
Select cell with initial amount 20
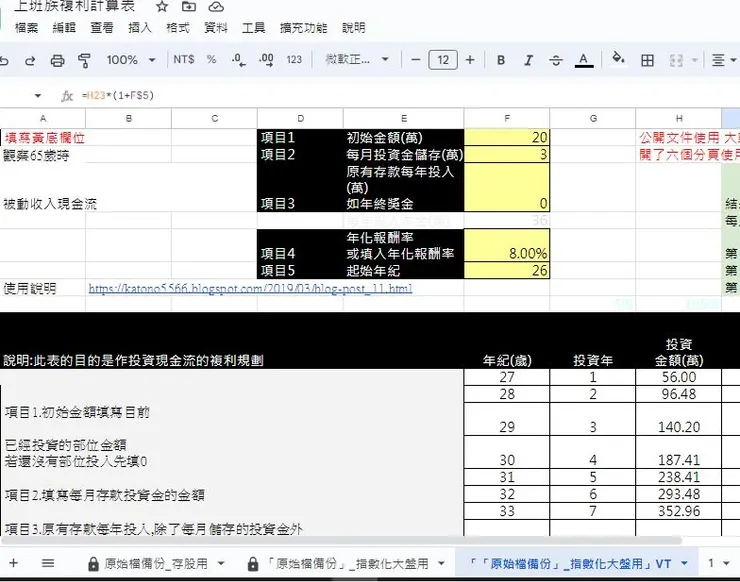point(507,137)
